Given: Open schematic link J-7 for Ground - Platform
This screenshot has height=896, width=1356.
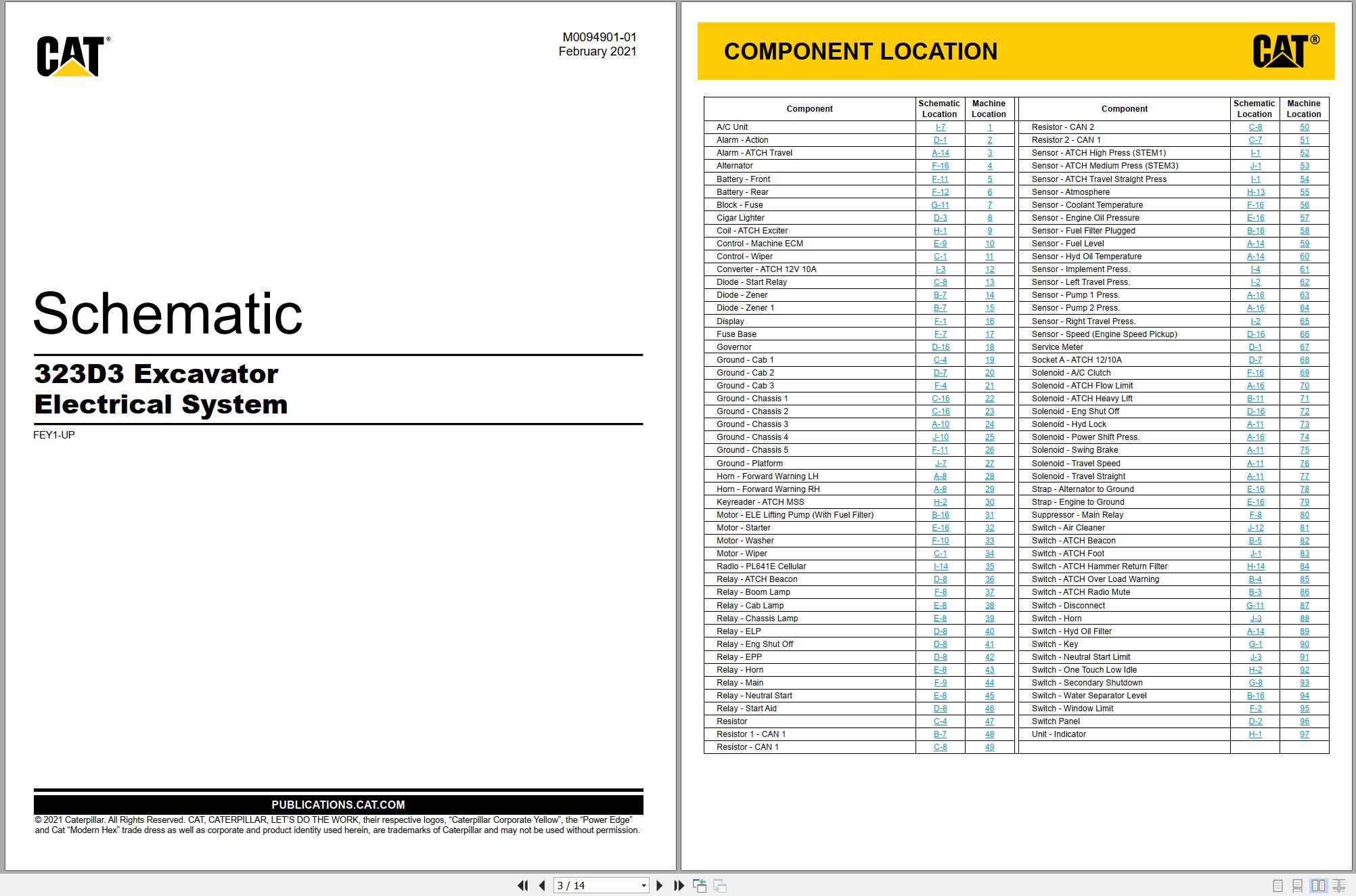Looking at the screenshot, I should point(940,464).
